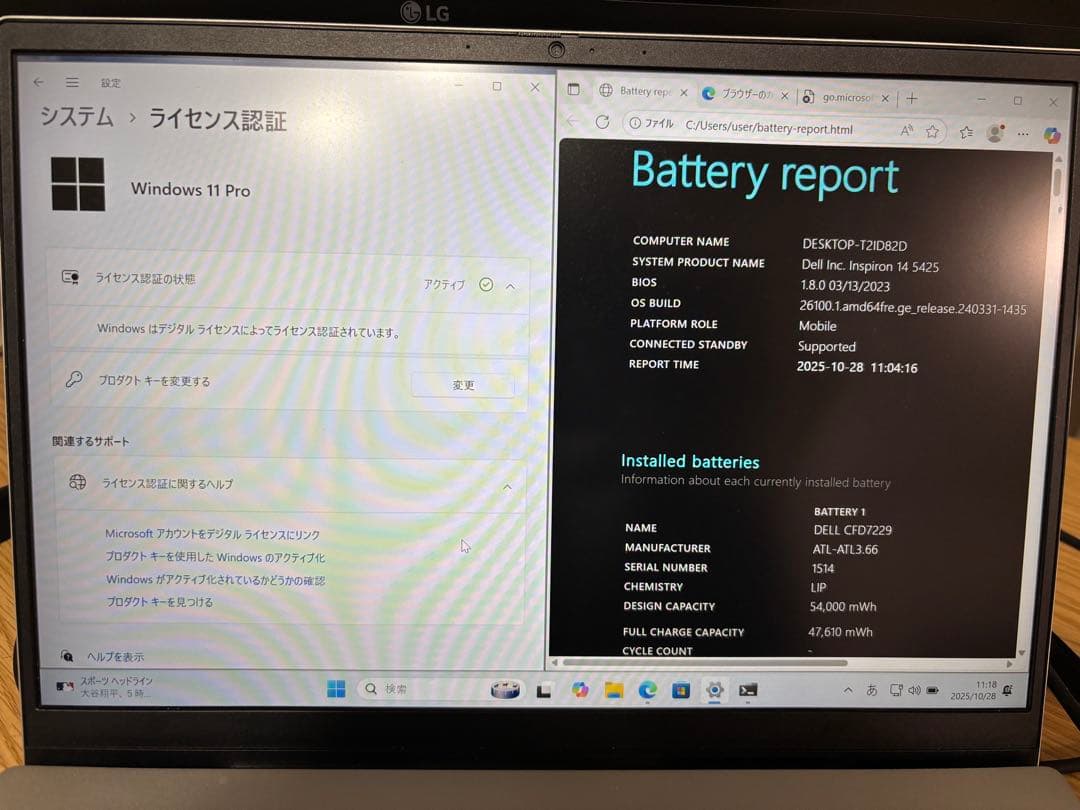Open File Explorer from the taskbar
The width and height of the screenshot is (1080, 810).
point(613,690)
